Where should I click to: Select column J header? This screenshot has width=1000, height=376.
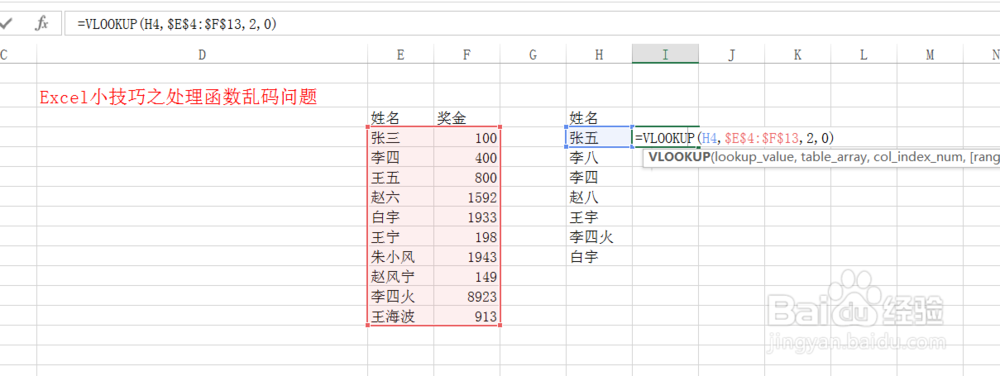[732, 55]
